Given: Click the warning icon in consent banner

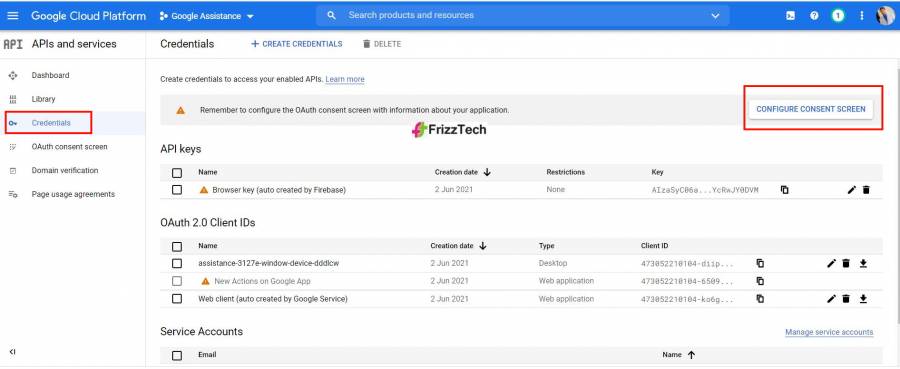Looking at the screenshot, I should (x=181, y=110).
